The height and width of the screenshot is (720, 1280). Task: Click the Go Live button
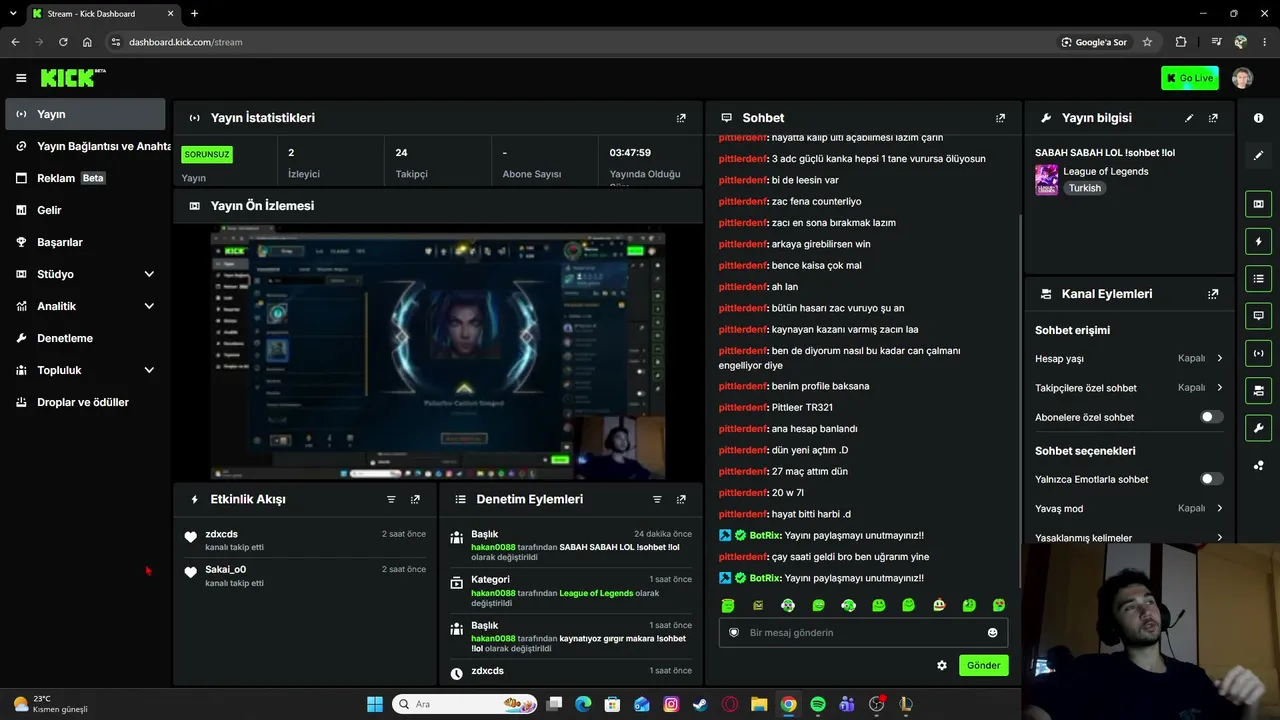(x=1189, y=78)
